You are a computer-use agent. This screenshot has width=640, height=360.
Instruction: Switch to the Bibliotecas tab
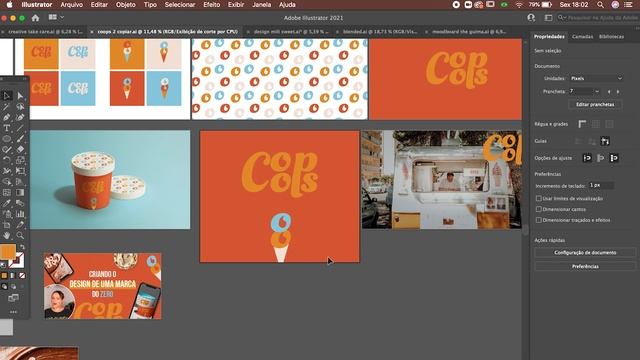(x=611, y=37)
